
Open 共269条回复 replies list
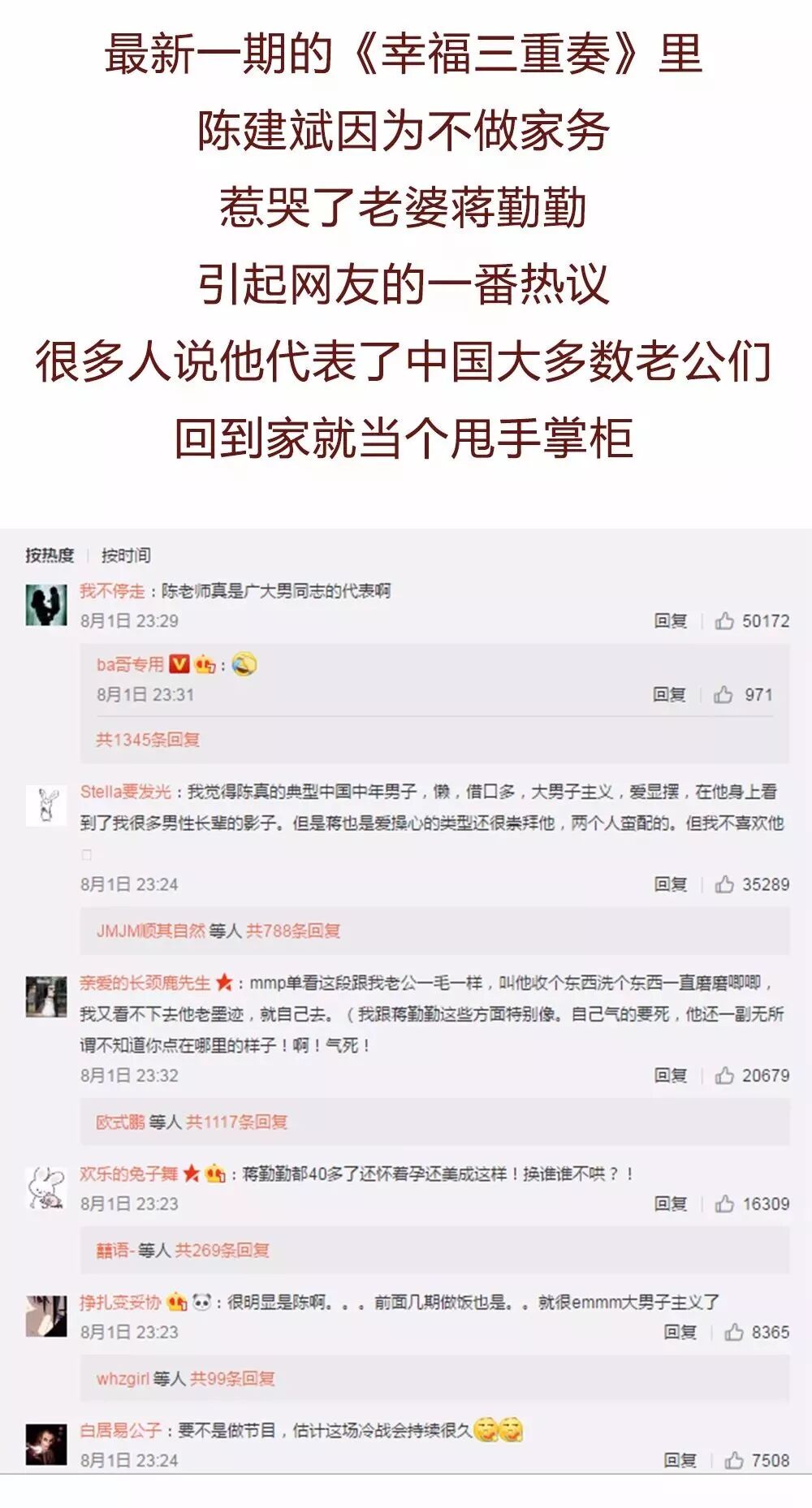coord(222,1251)
